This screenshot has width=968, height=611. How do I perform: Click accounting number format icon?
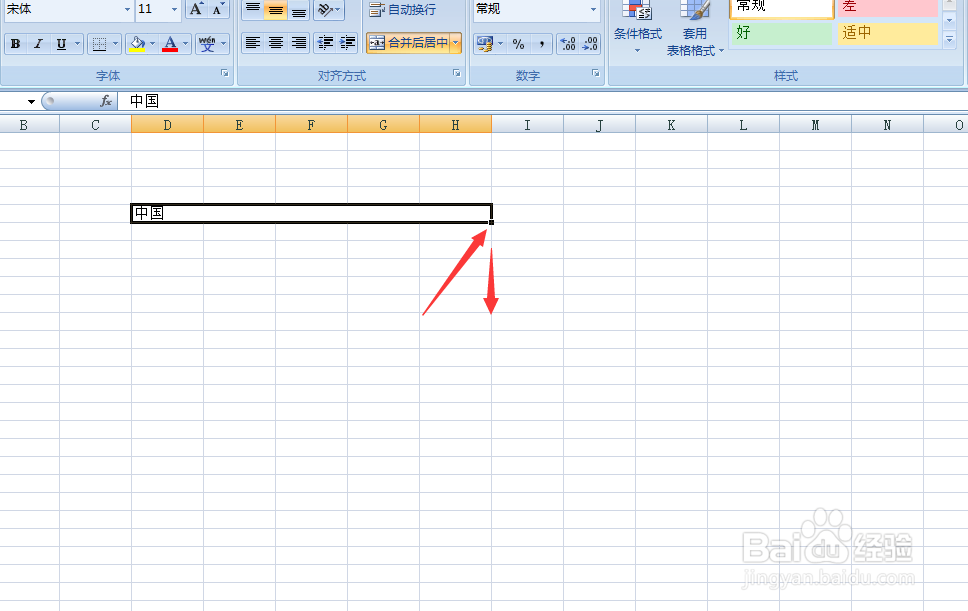[x=485, y=44]
